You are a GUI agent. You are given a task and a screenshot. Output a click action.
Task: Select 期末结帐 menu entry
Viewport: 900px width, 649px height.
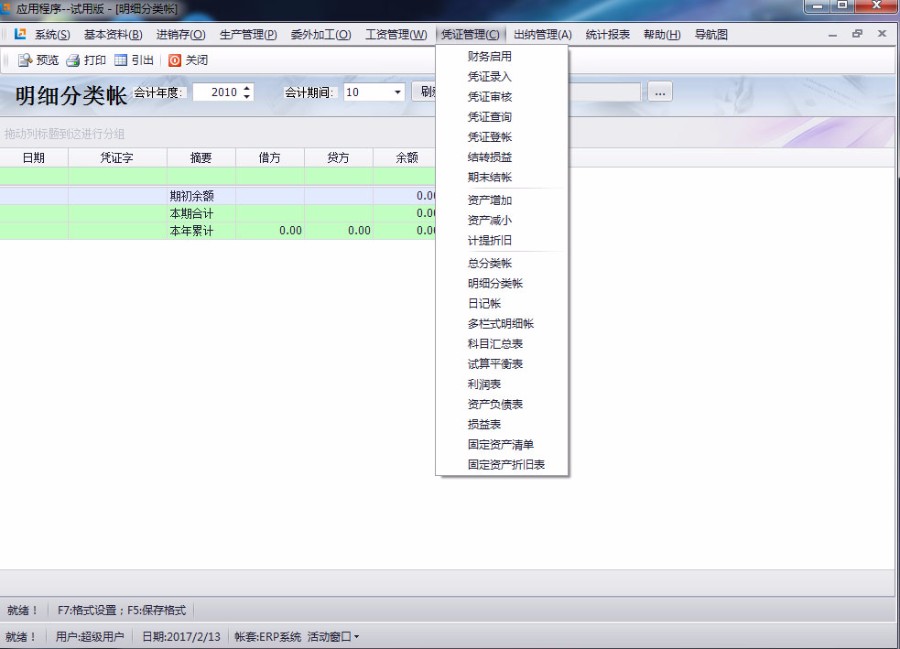tap(502, 177)
